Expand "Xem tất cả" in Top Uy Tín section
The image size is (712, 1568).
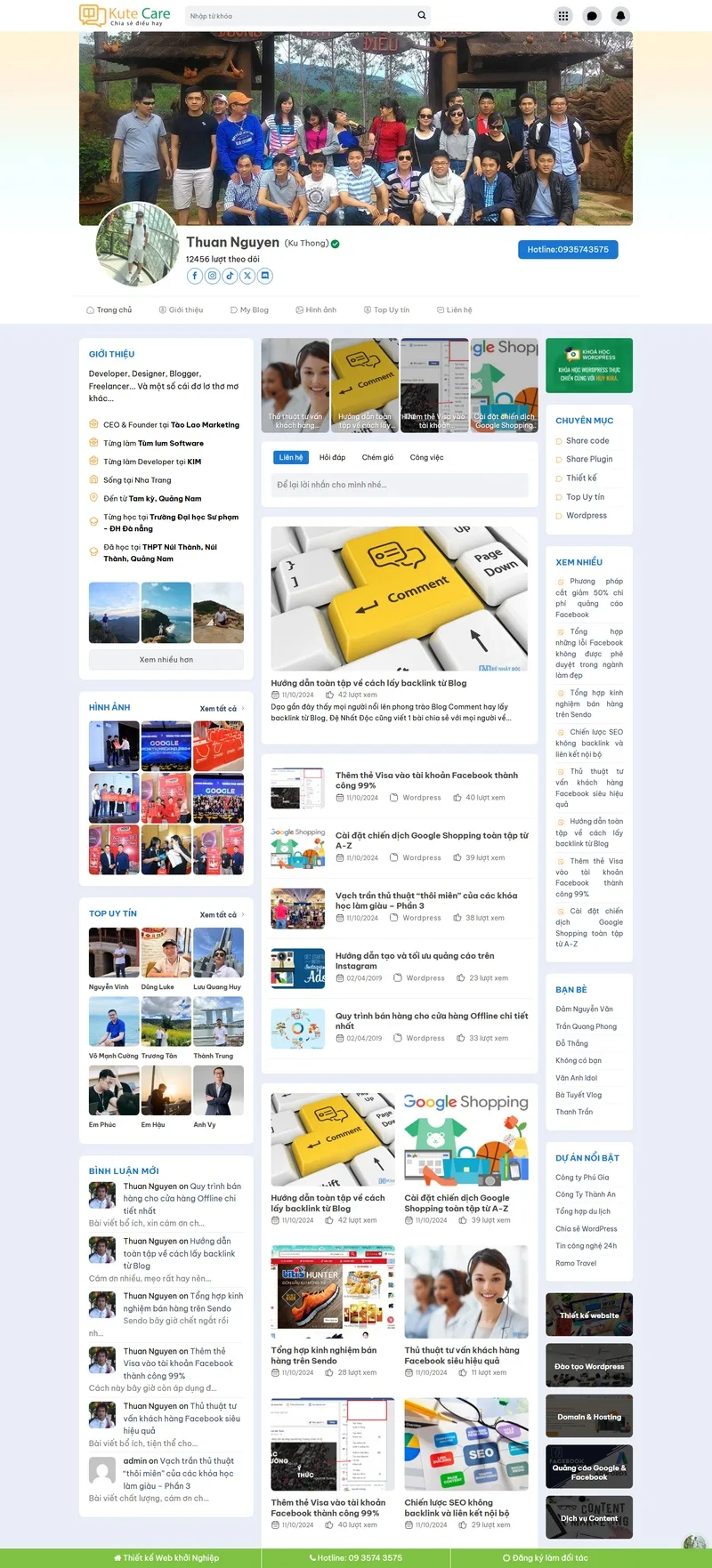point(221,914)
